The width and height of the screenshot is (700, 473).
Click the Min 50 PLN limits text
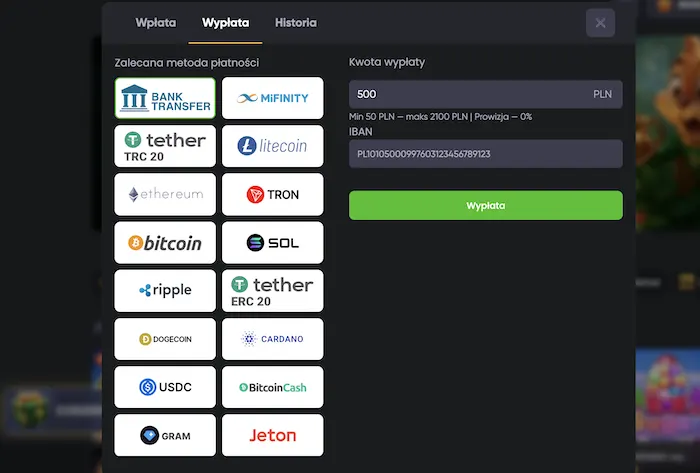[441, 117]
